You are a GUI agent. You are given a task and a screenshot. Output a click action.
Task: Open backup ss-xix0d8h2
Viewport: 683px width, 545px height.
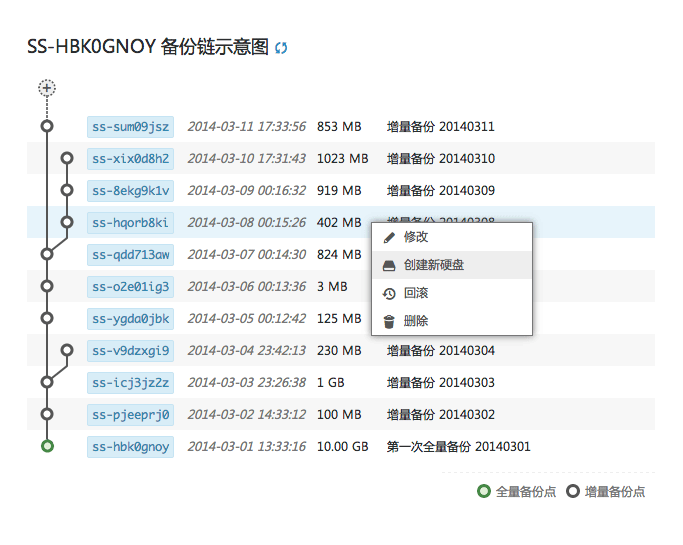130,159
